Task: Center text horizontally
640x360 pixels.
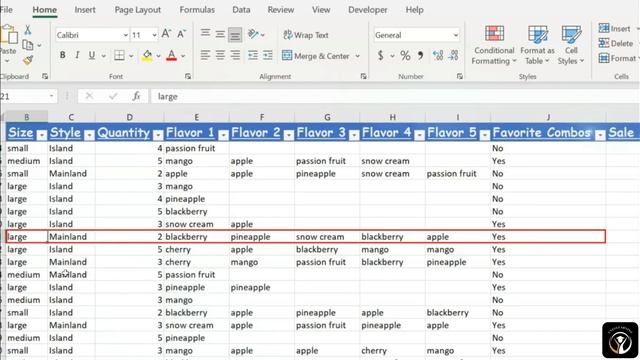Action: click(220, 55)
